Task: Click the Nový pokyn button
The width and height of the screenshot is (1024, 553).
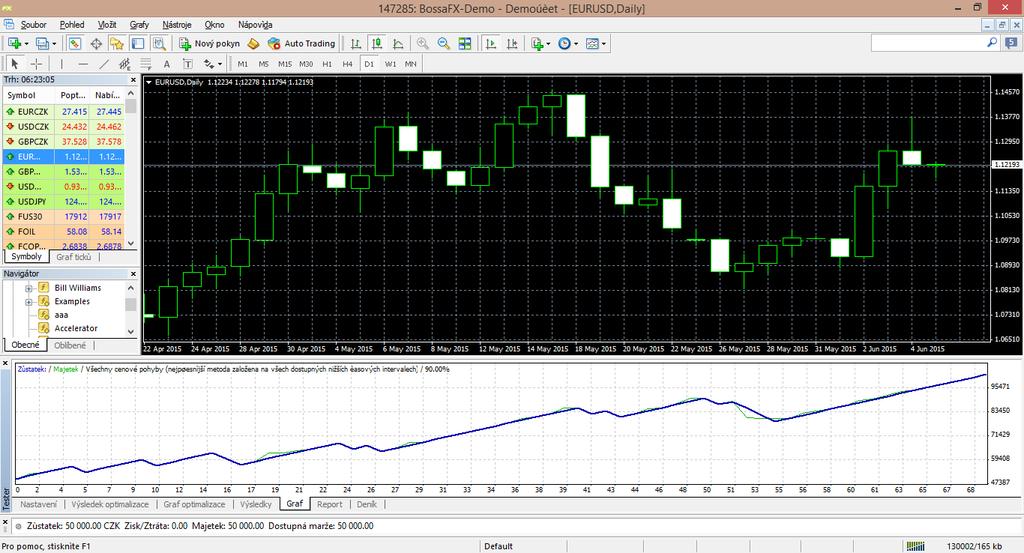Action: tap(210, 43)
